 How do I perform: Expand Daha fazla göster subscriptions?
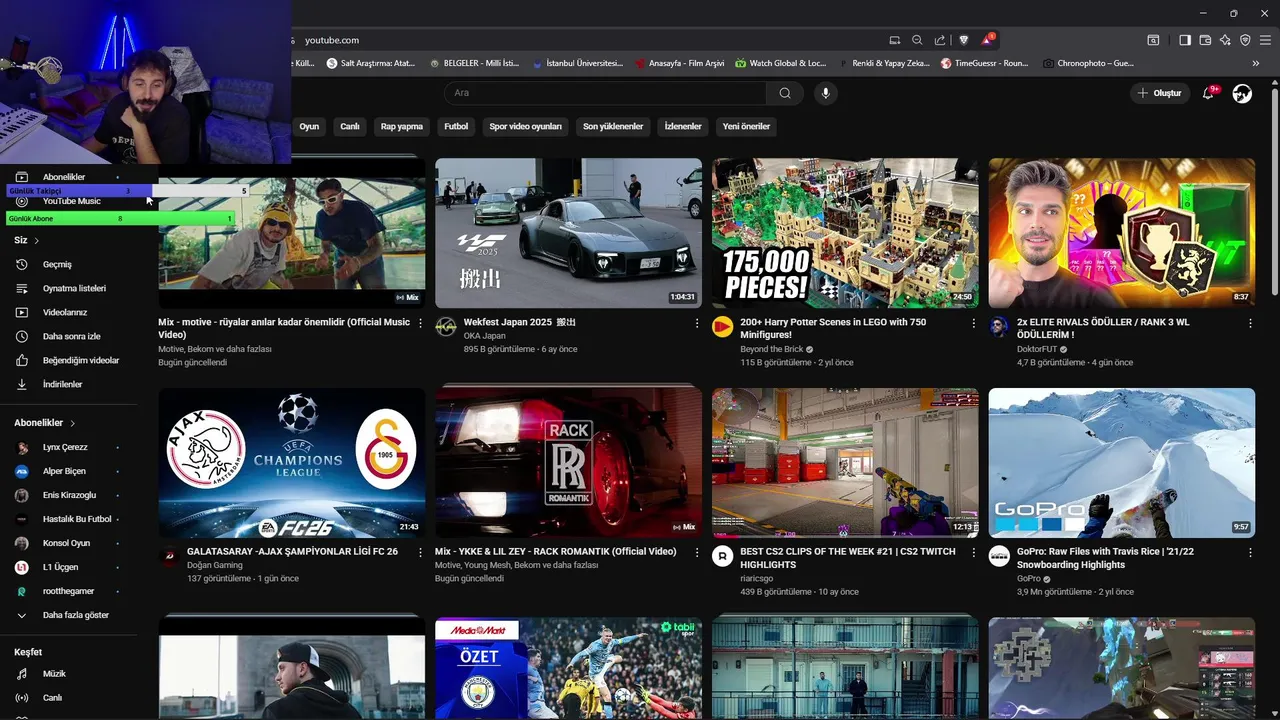tap(68, 615)
